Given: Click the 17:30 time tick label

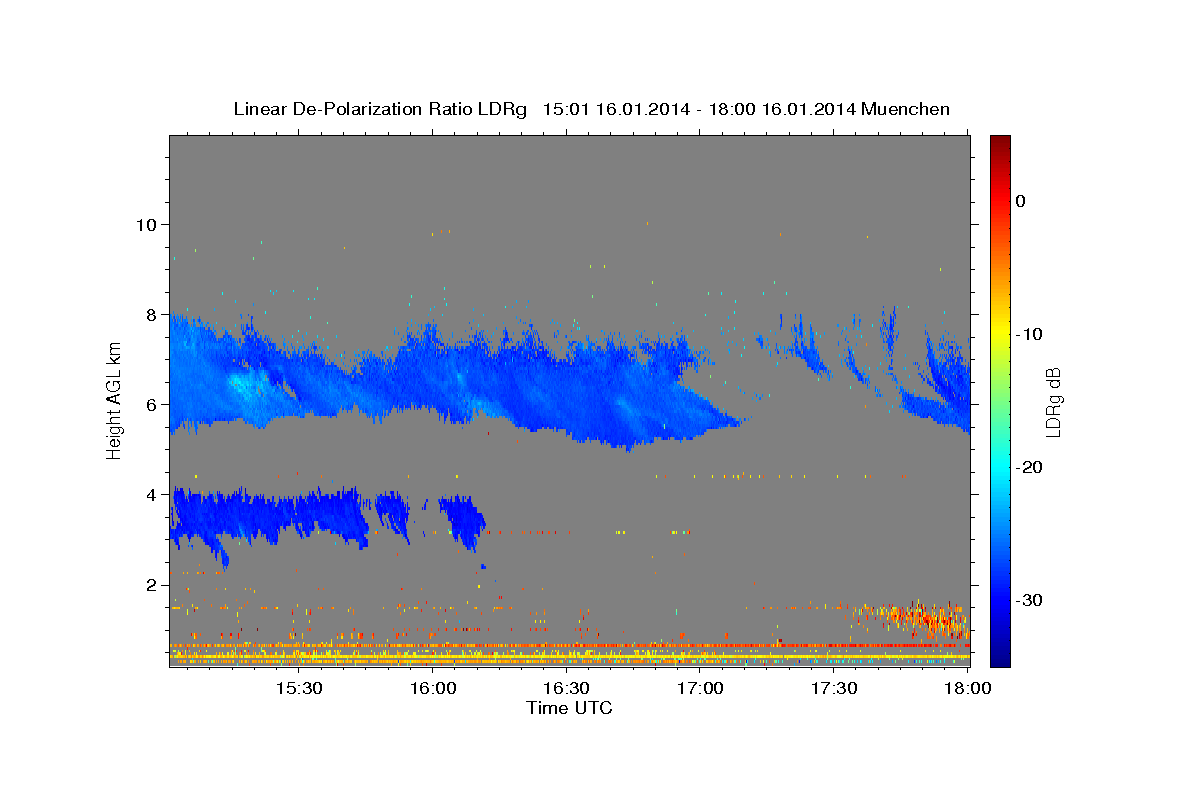Looking at the screenshot, I should click(834, 689).
